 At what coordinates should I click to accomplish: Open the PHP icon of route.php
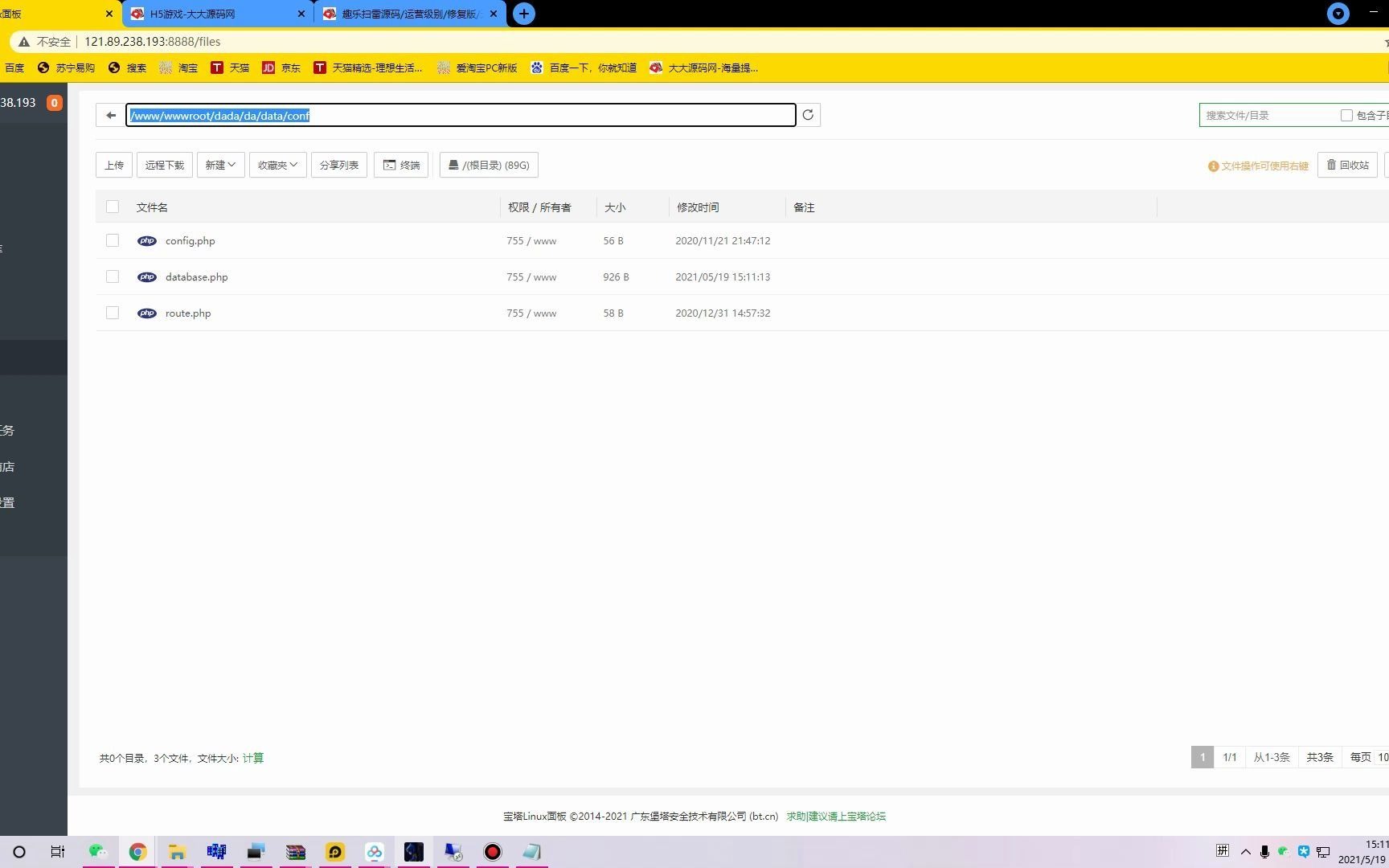[x=147, y=313]
